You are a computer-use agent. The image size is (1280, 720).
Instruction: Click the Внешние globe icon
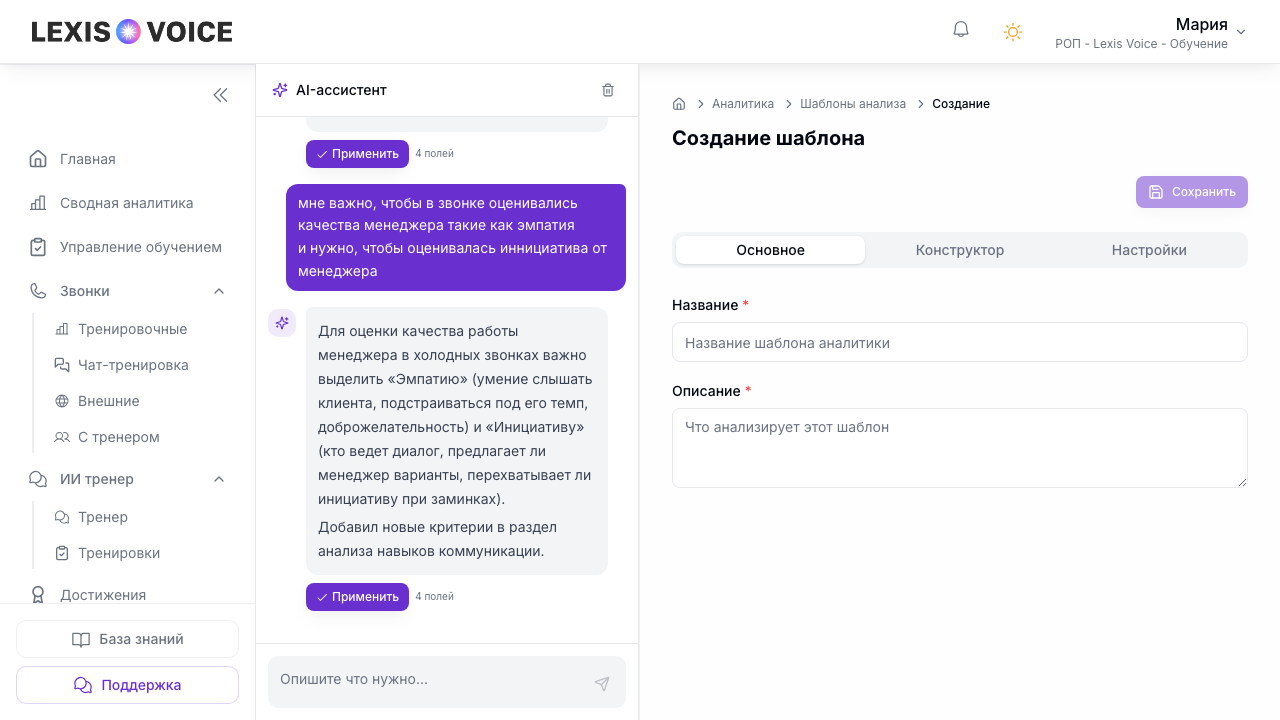pos(62,401)
